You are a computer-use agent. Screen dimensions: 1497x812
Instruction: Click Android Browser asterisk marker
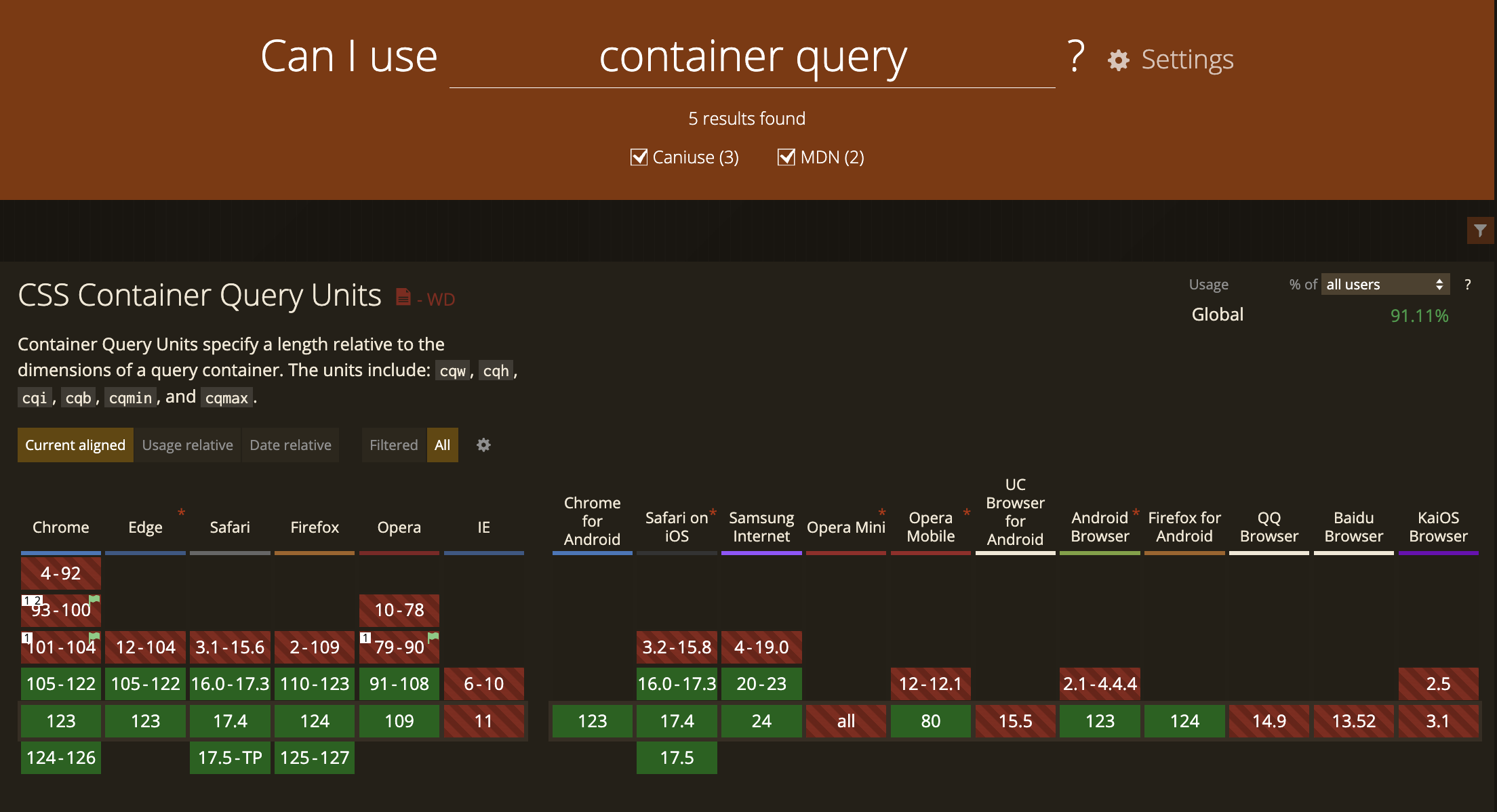point(1136,513)
